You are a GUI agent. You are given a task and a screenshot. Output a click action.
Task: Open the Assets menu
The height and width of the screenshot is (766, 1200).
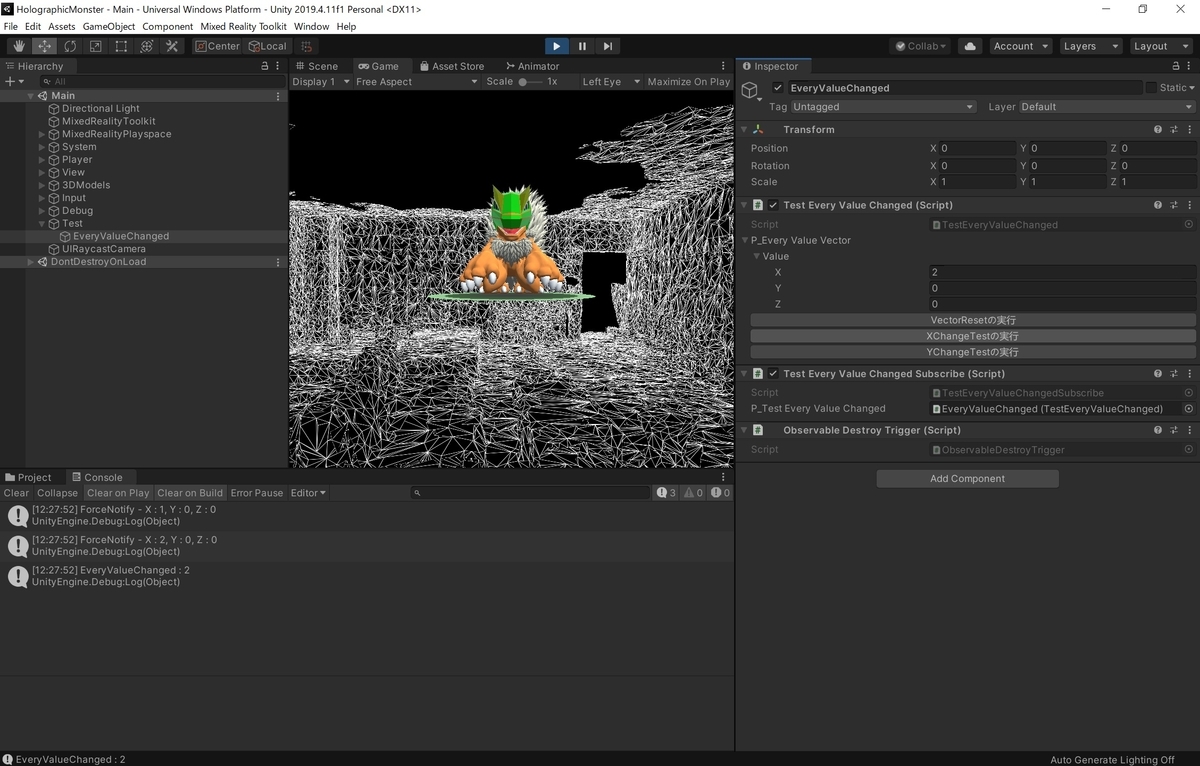pos(62,26)
